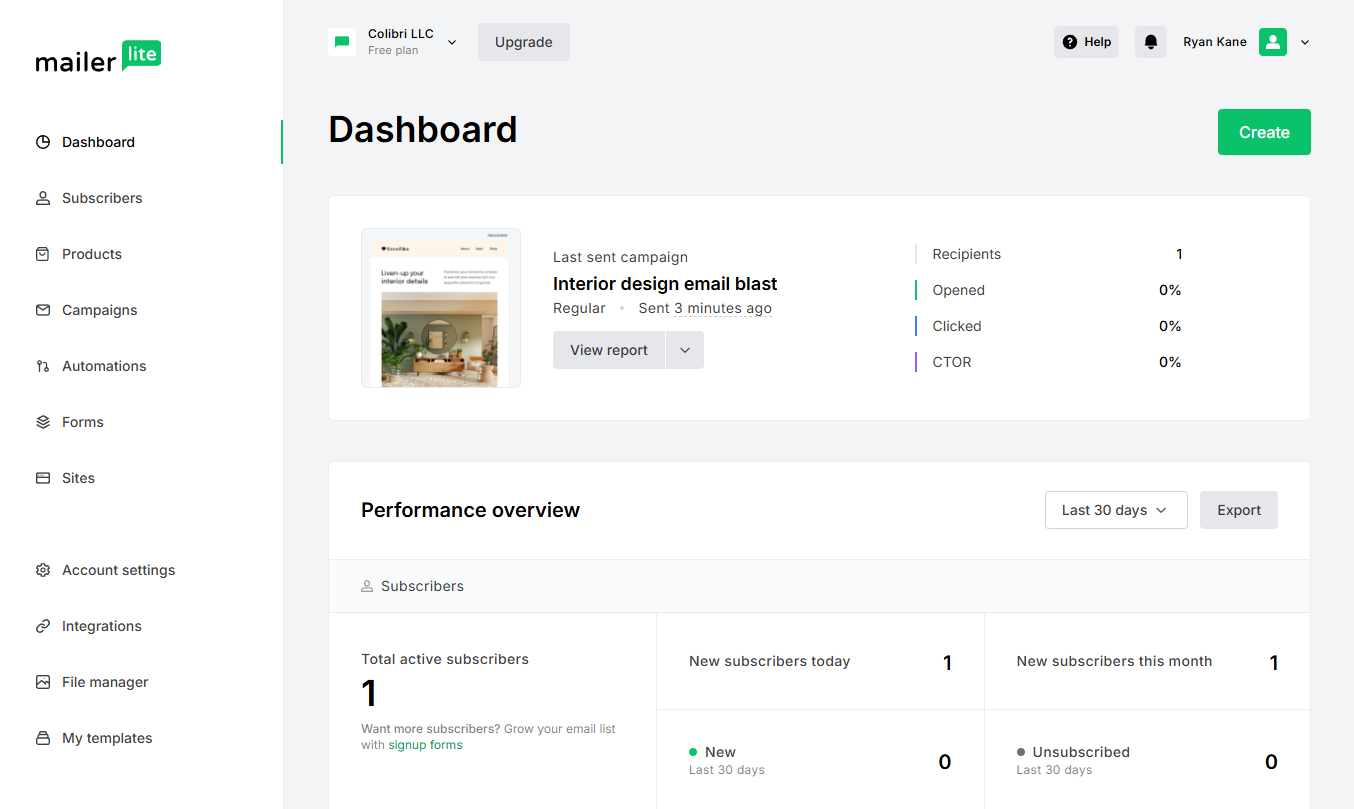
Task: Select the Campaigns envelope icon
Action: click(43, 309)
